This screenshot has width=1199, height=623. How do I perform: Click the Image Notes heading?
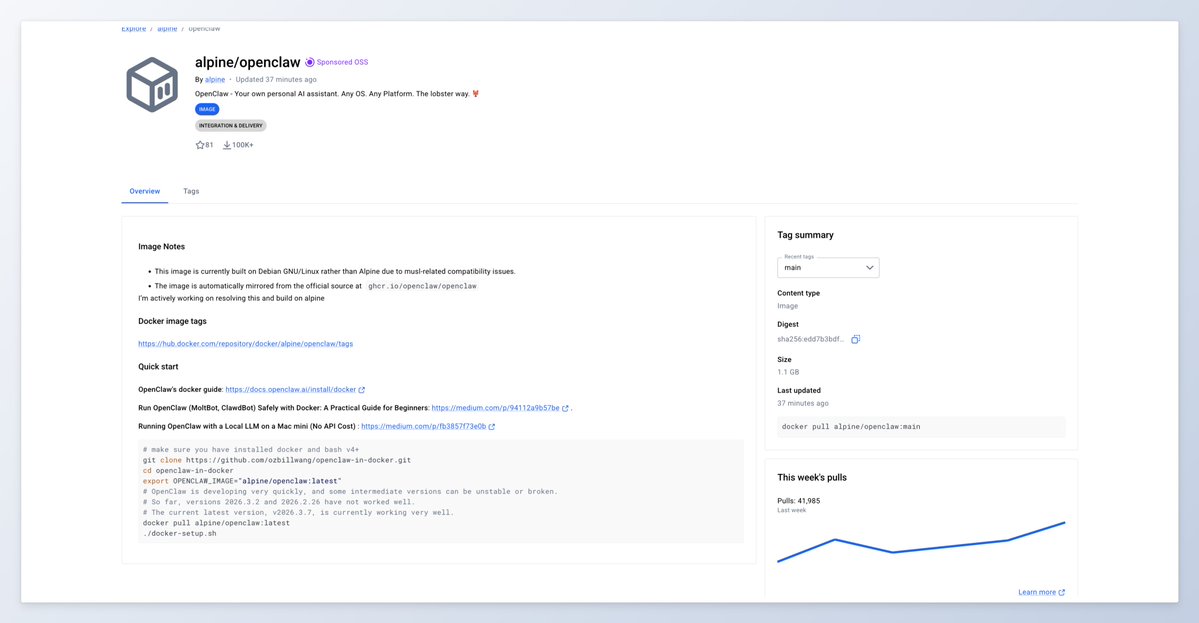click(161, 247)
